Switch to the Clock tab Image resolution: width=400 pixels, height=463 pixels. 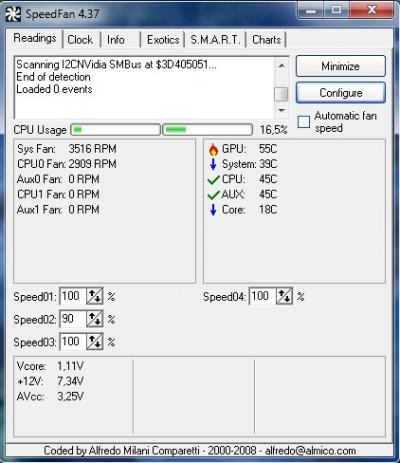coord(80,40)
